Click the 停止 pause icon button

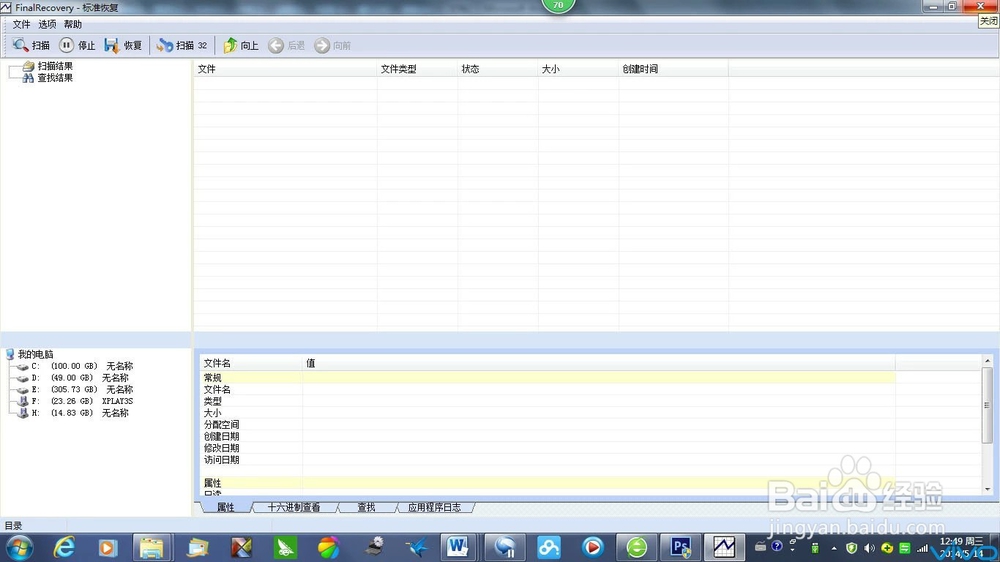(77, 45)
